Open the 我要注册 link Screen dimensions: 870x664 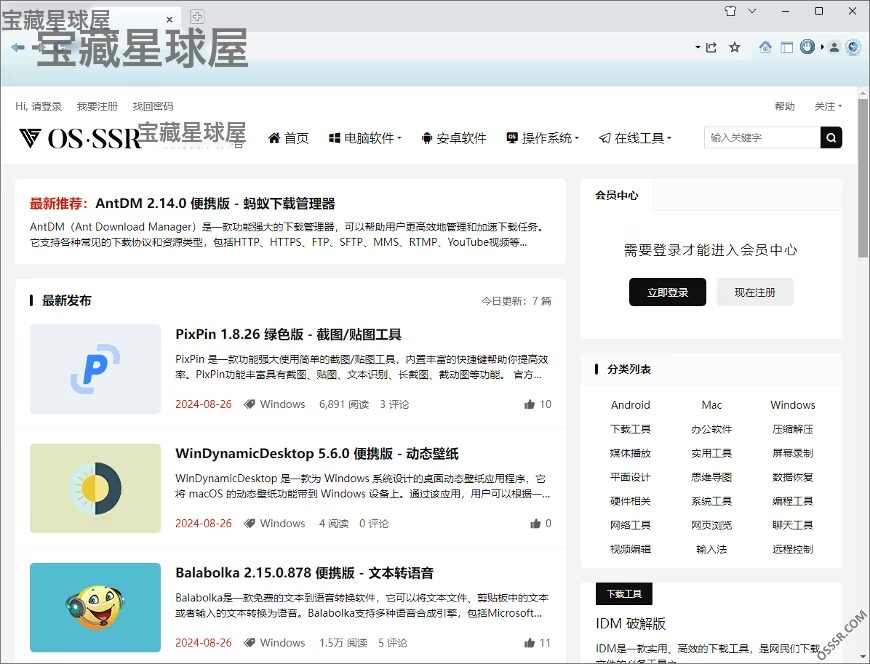tap(97, 106)
